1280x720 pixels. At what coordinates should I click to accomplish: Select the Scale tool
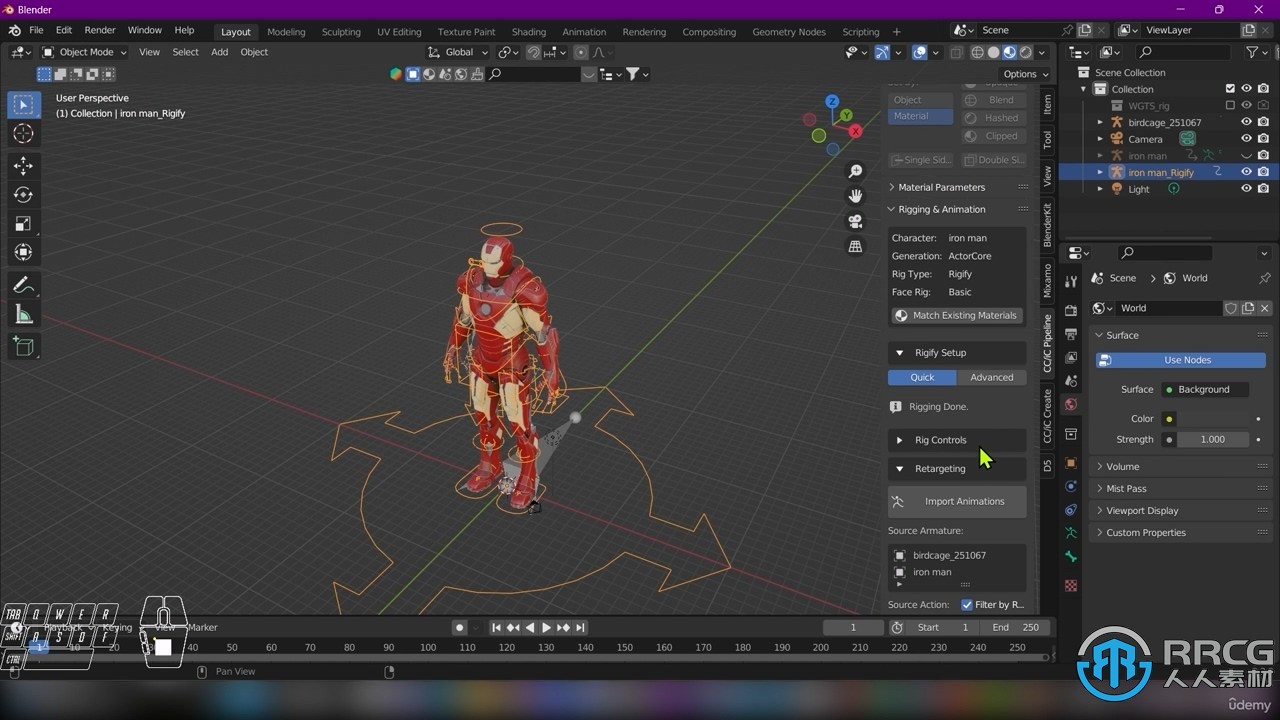(24, 224)
